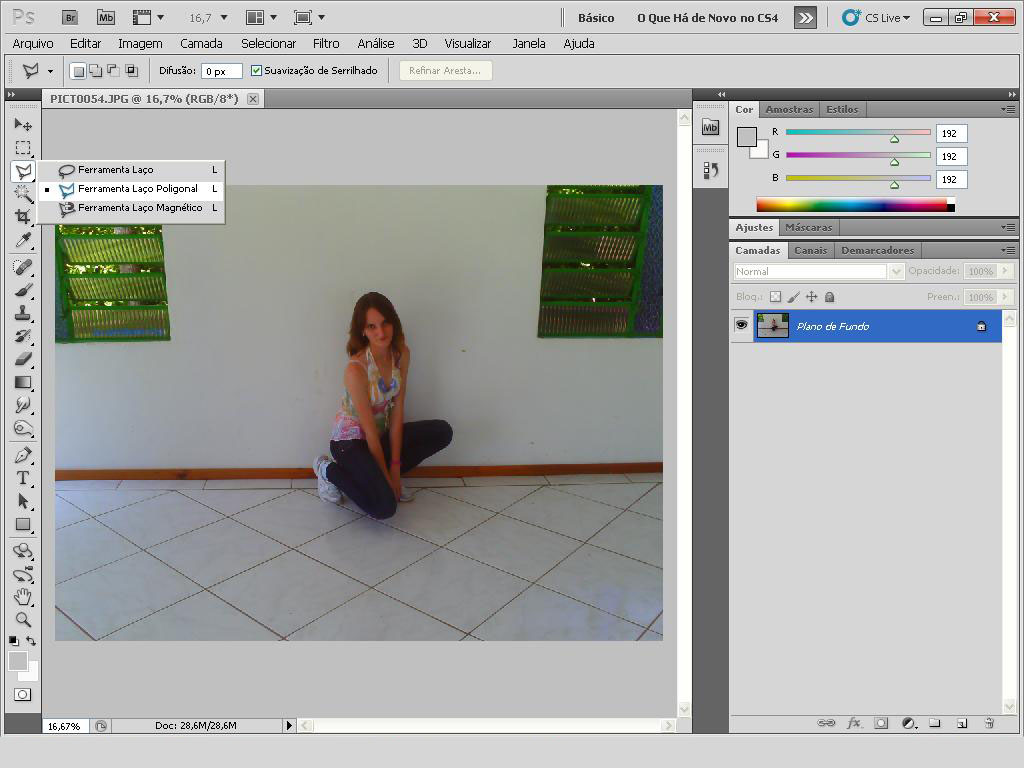
Task: Select the Brush tool
Action: tap(23, 290)
